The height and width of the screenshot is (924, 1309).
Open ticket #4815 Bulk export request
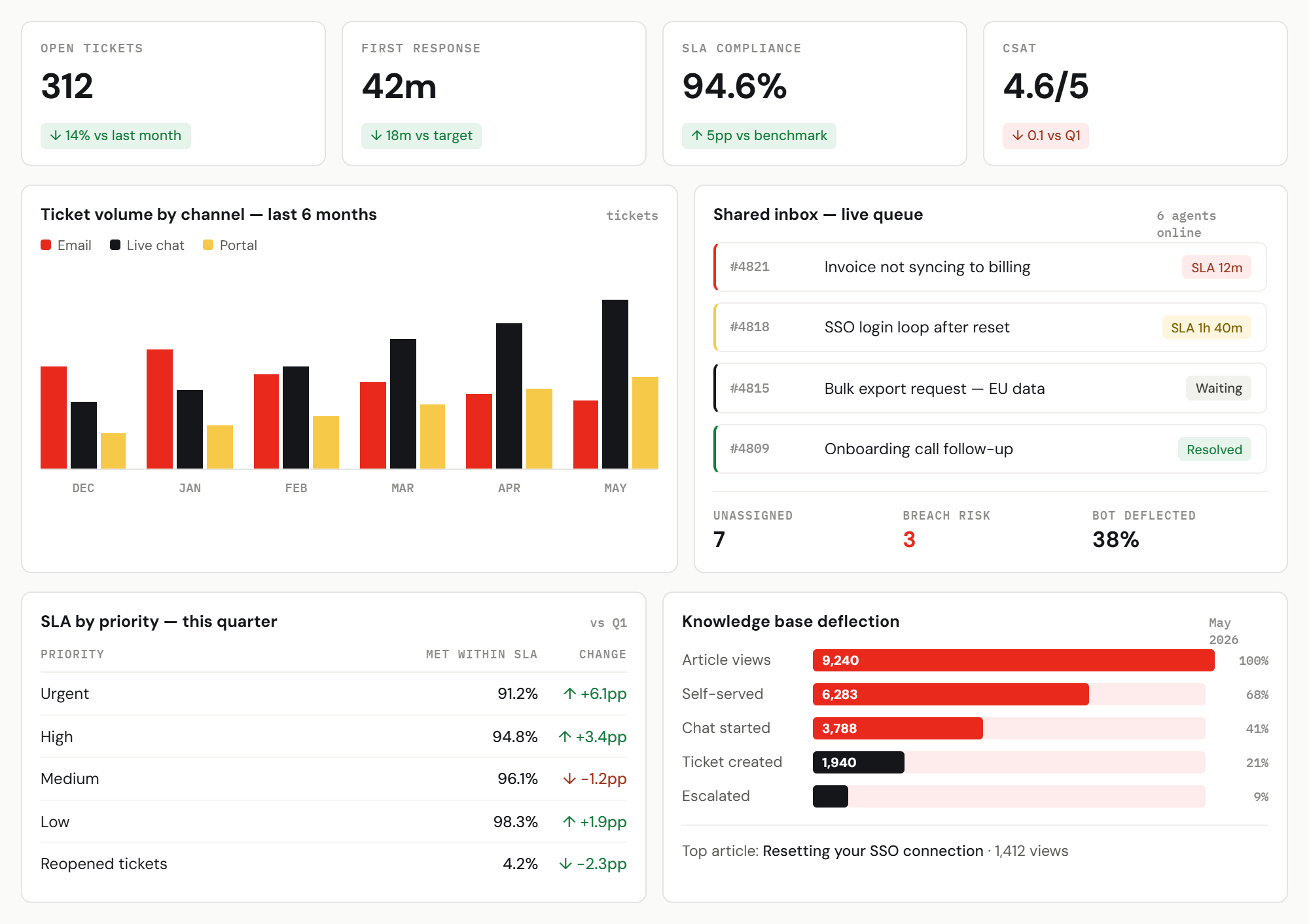[990, 388]
